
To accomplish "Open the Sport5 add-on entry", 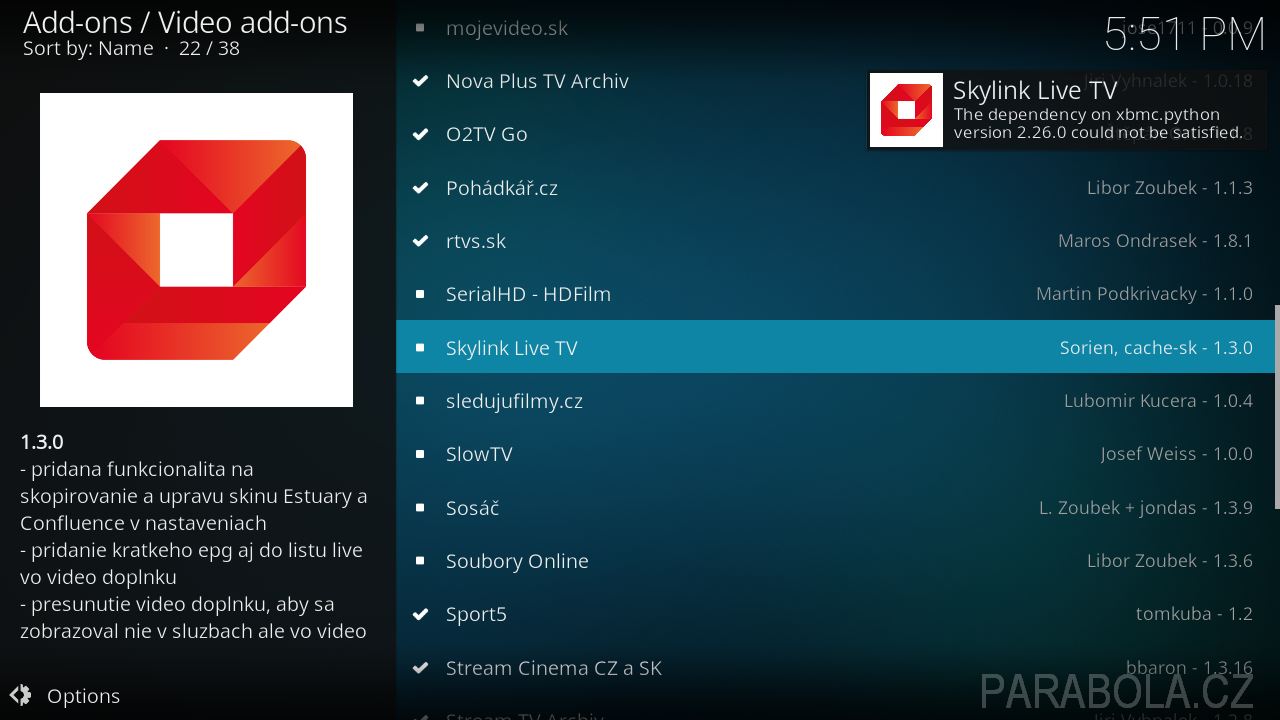I will pos(835,614).
